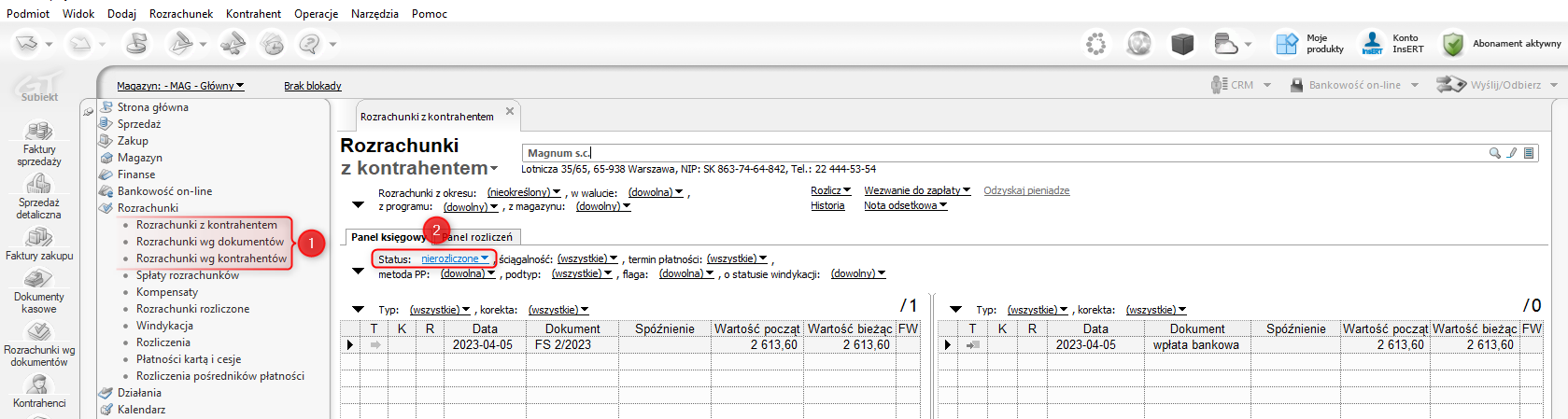The height and width of the screenshot is (419, 1568).
Task: Click the Abonament aktywny shield icon
Action: click(x=1453, y=44)
